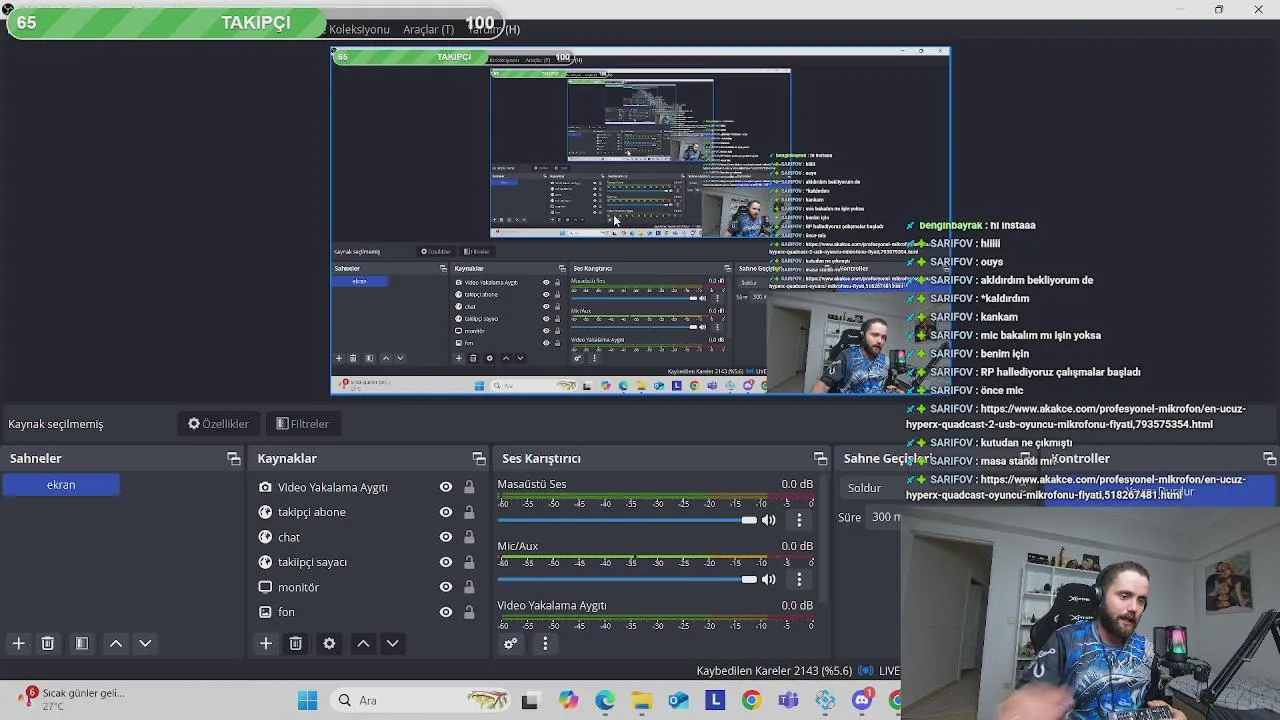The image size is (1280, 720).
Task: Undock the Sahneler panel
Action: click(x=234, y=459)
